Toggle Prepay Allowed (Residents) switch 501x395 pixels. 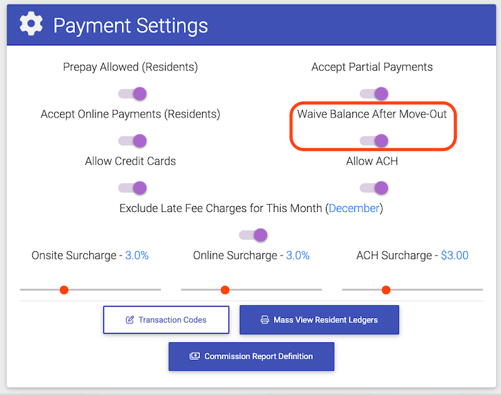click(132, 94)
